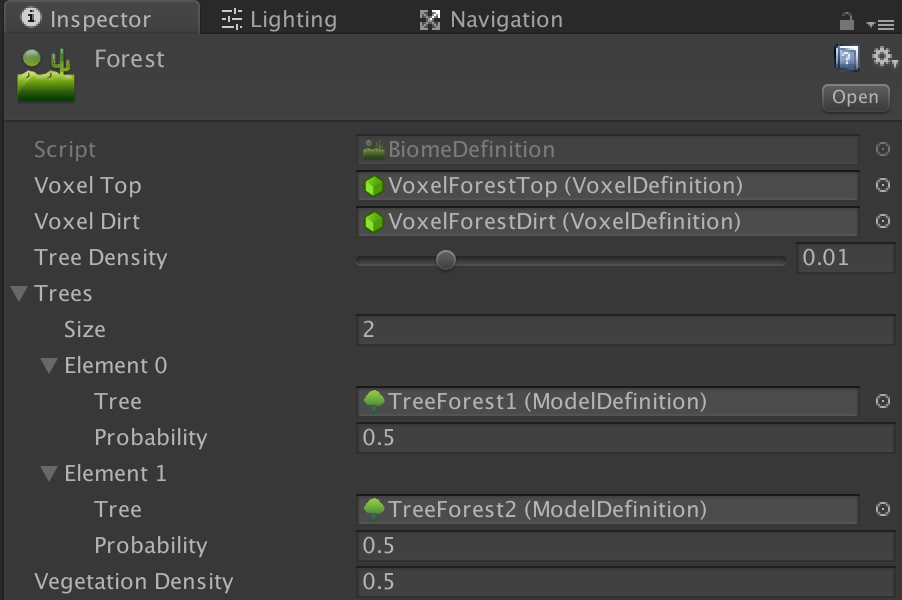Screen dimensions: 902x600
Task: Click the Open button
Action: [855, 98]
